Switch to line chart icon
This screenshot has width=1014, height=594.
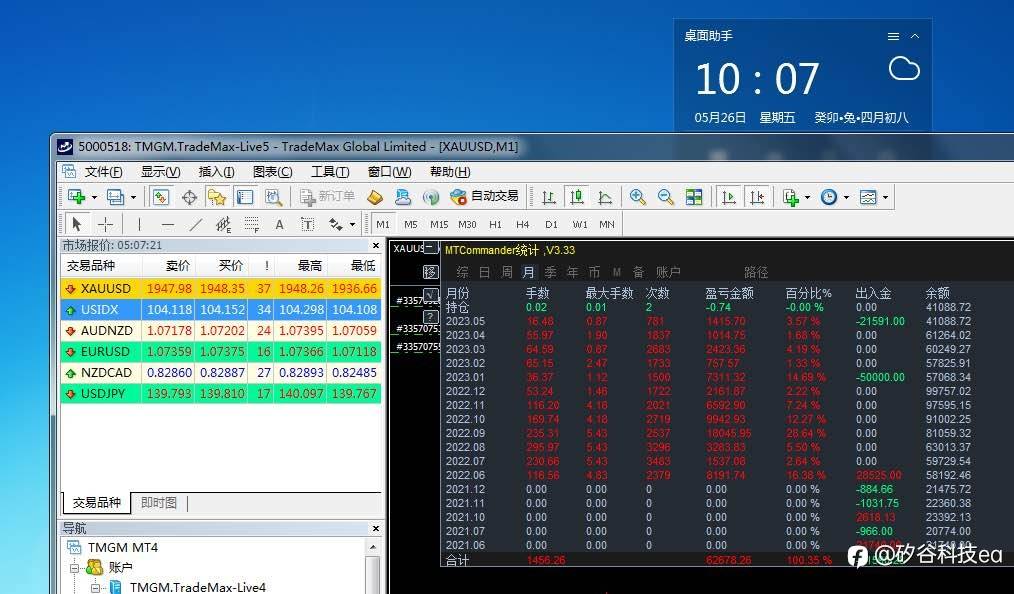coord(605,196)
